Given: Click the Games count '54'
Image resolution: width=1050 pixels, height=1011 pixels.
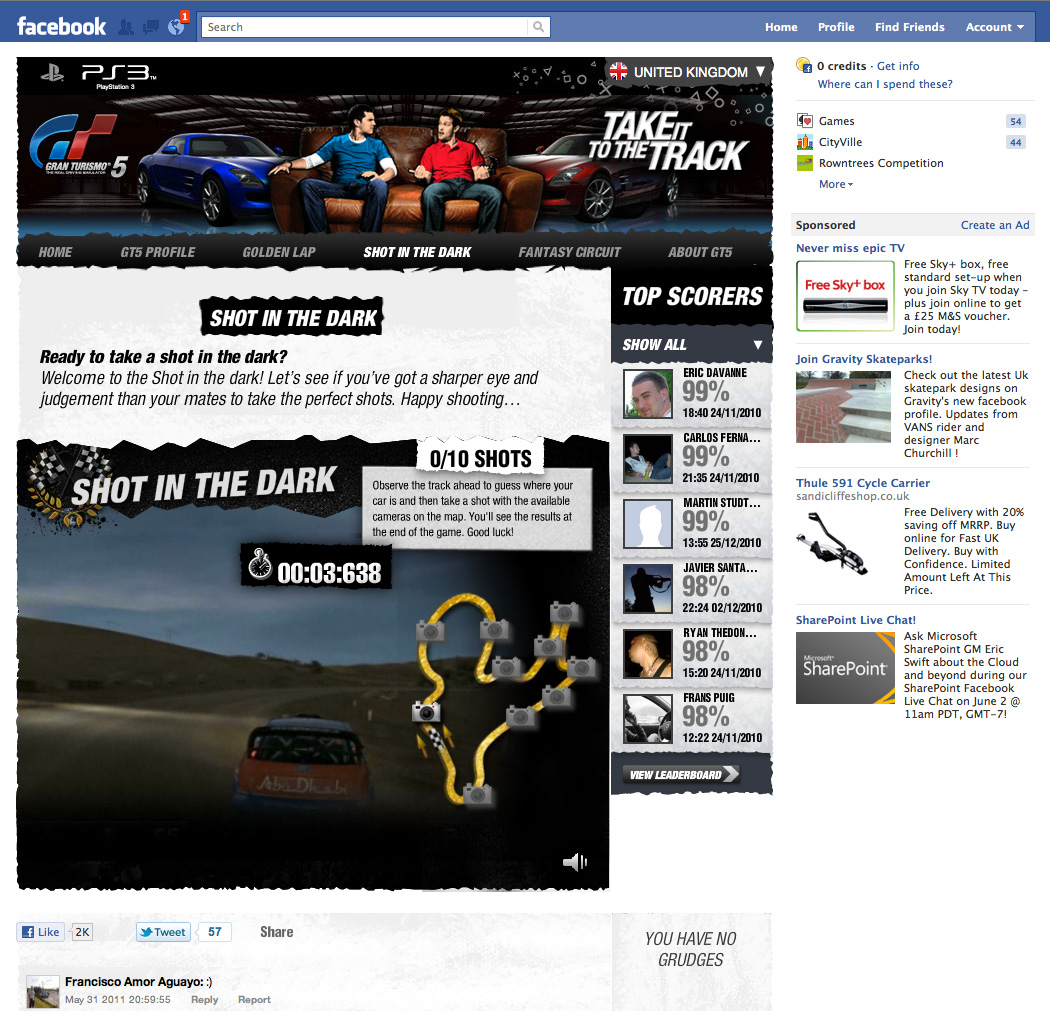Looking at the screenshot, I should click(1015, 121).
